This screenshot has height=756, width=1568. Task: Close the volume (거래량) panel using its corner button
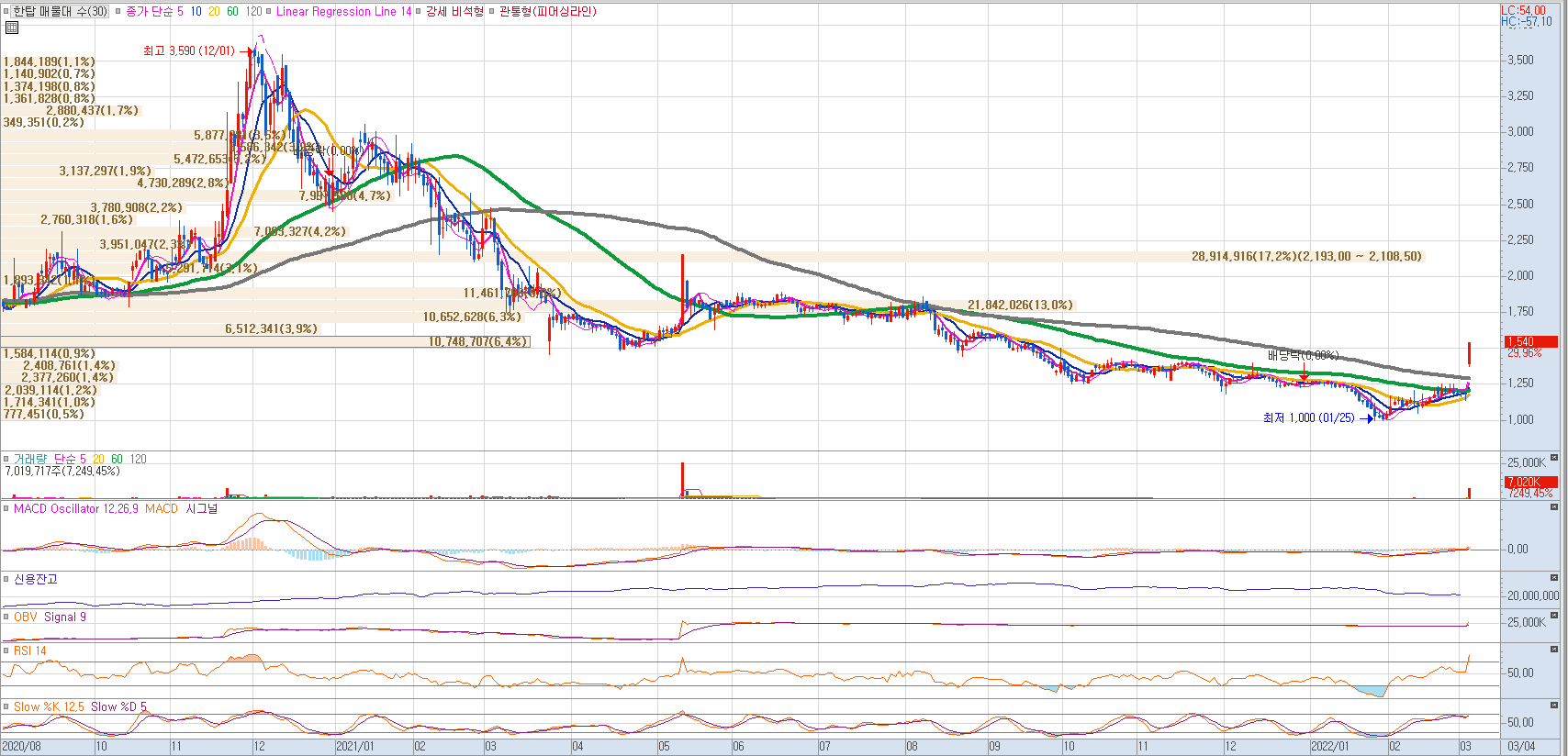tap(1554, 457)
